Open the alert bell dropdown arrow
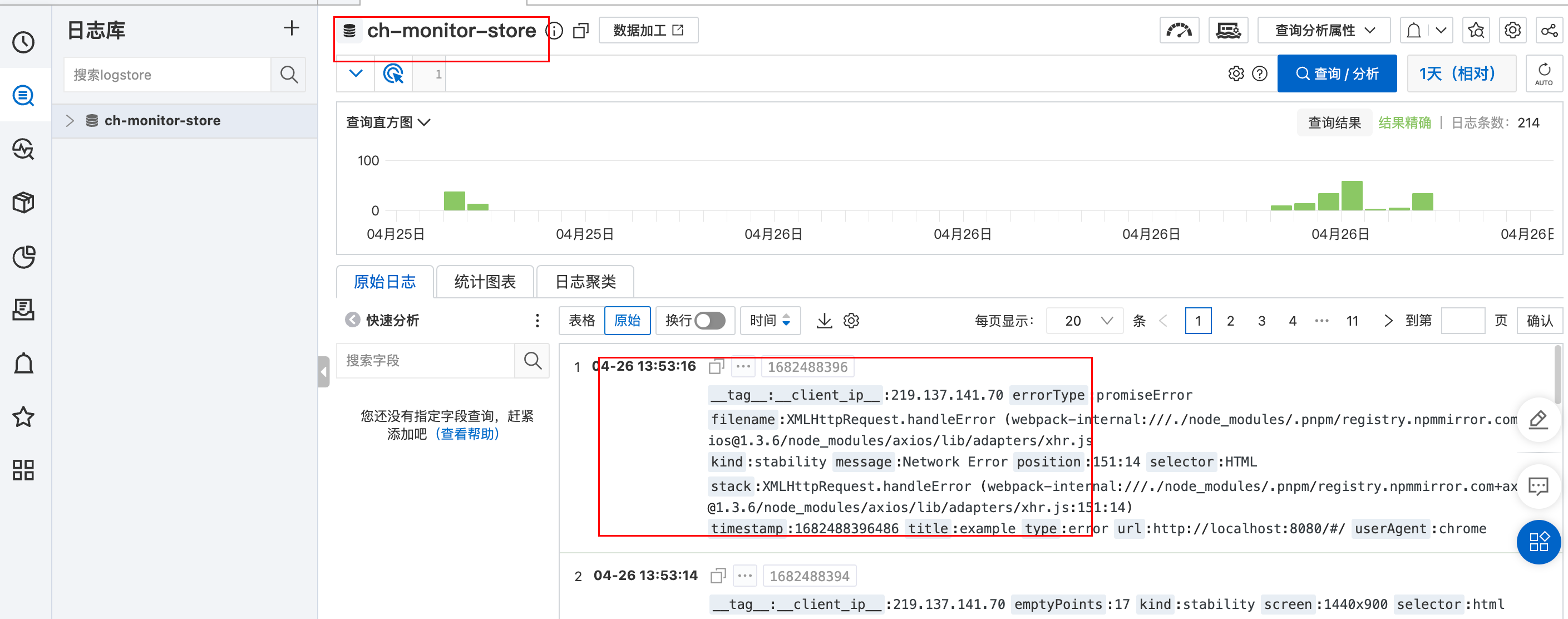The height and width of the screenshot is (619, 1568). coord(1440,31)
